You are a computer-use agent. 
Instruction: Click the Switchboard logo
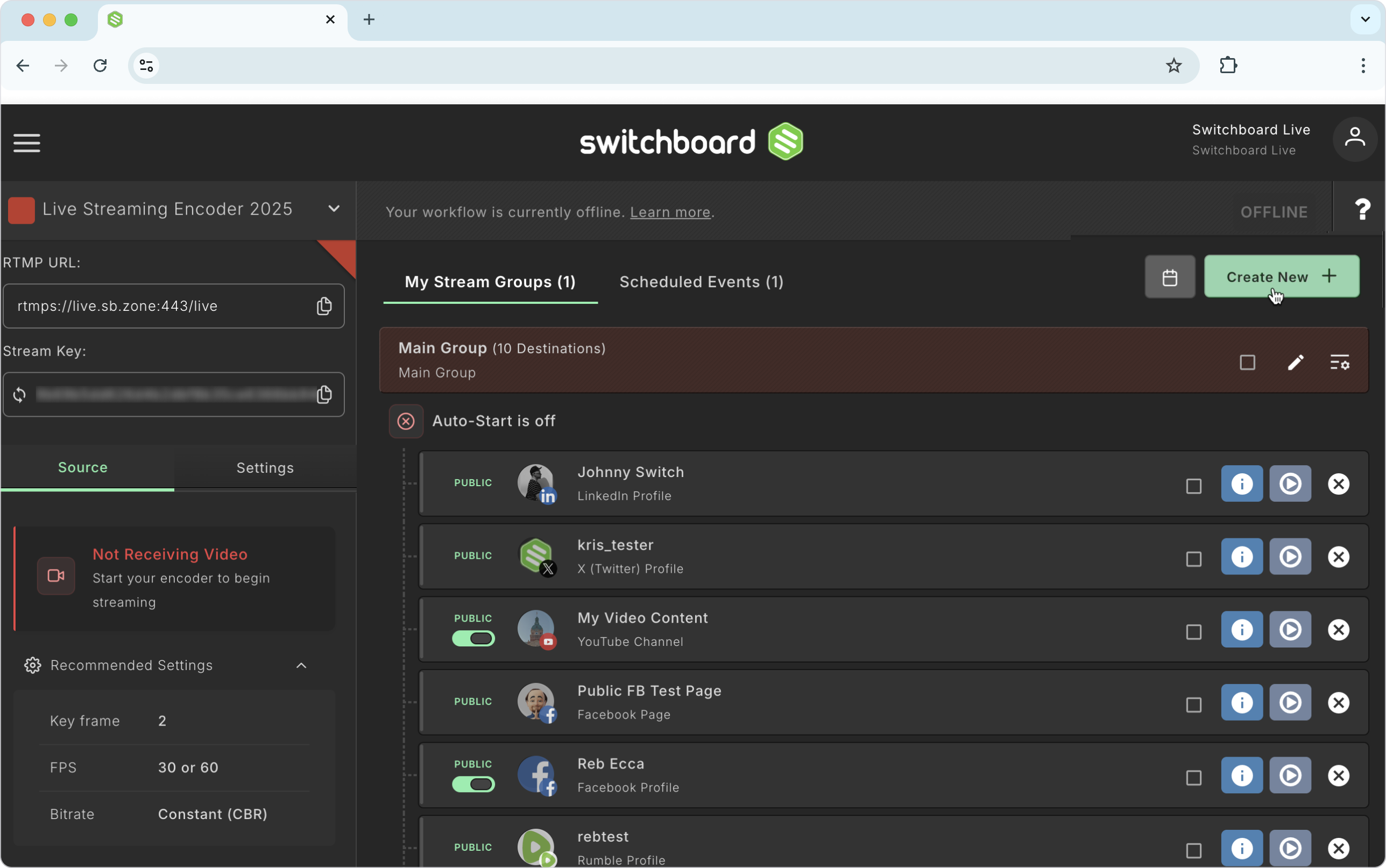coord(691,142)
